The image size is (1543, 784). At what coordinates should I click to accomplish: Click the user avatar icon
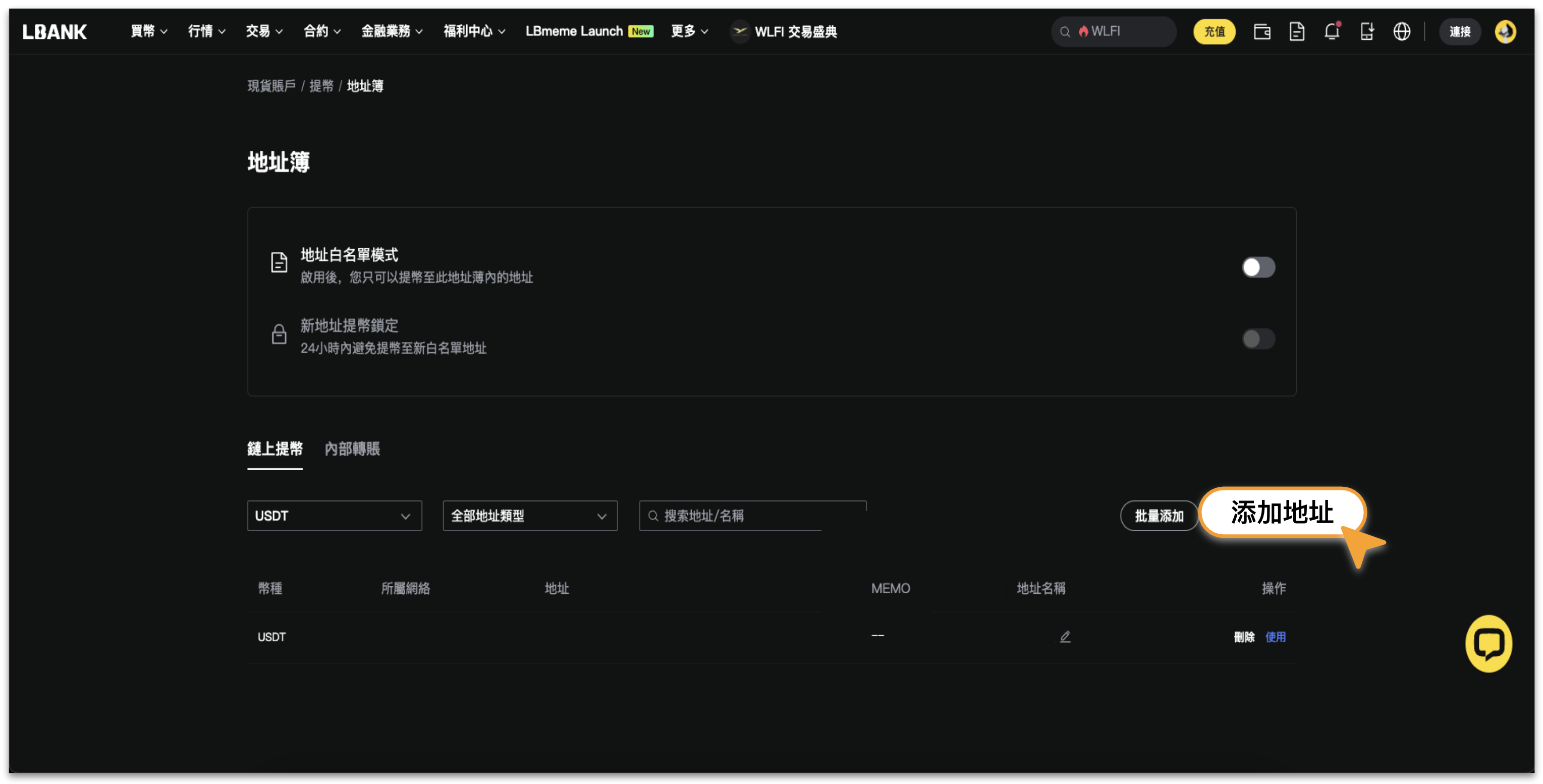(x=1505, y=31)
